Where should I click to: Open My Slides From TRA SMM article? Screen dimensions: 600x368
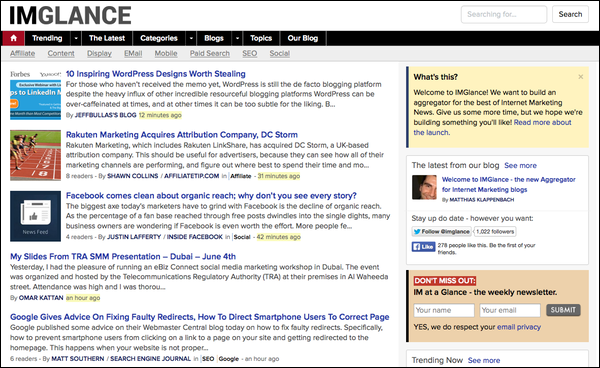click(x=123, y=256)
